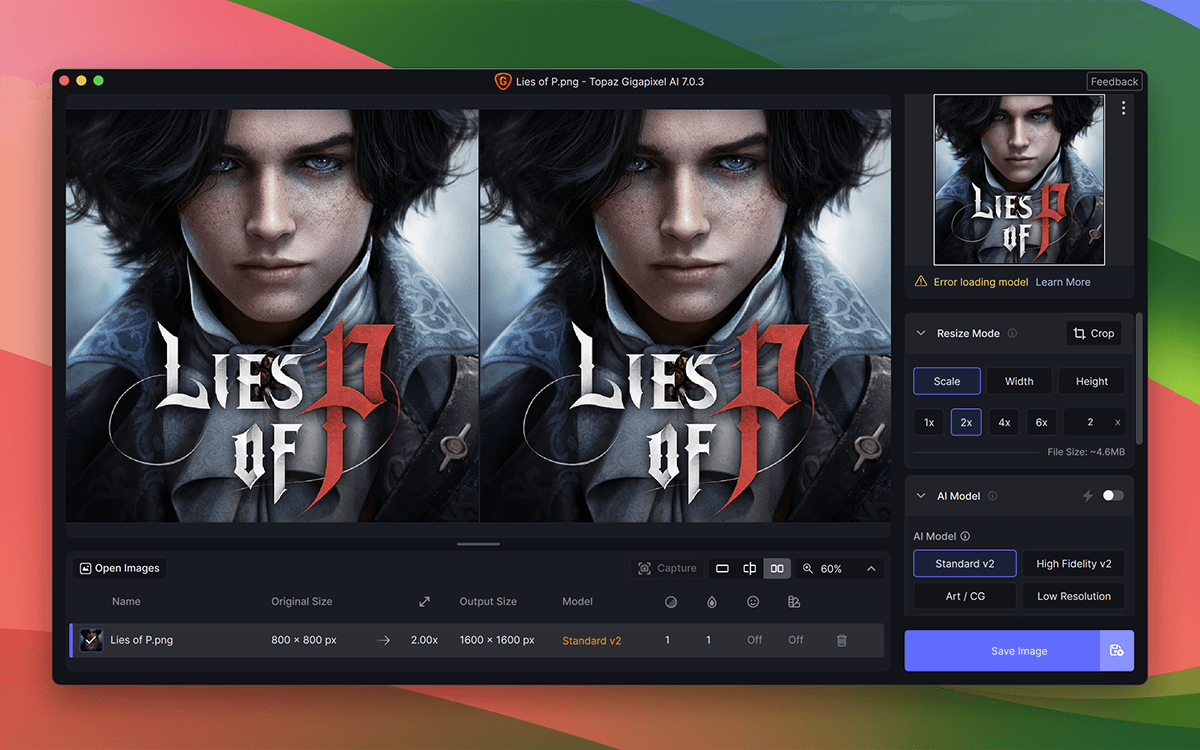The image size is (1200, 750).
Task: Click the Capture button
Action: tap(667, 568)
